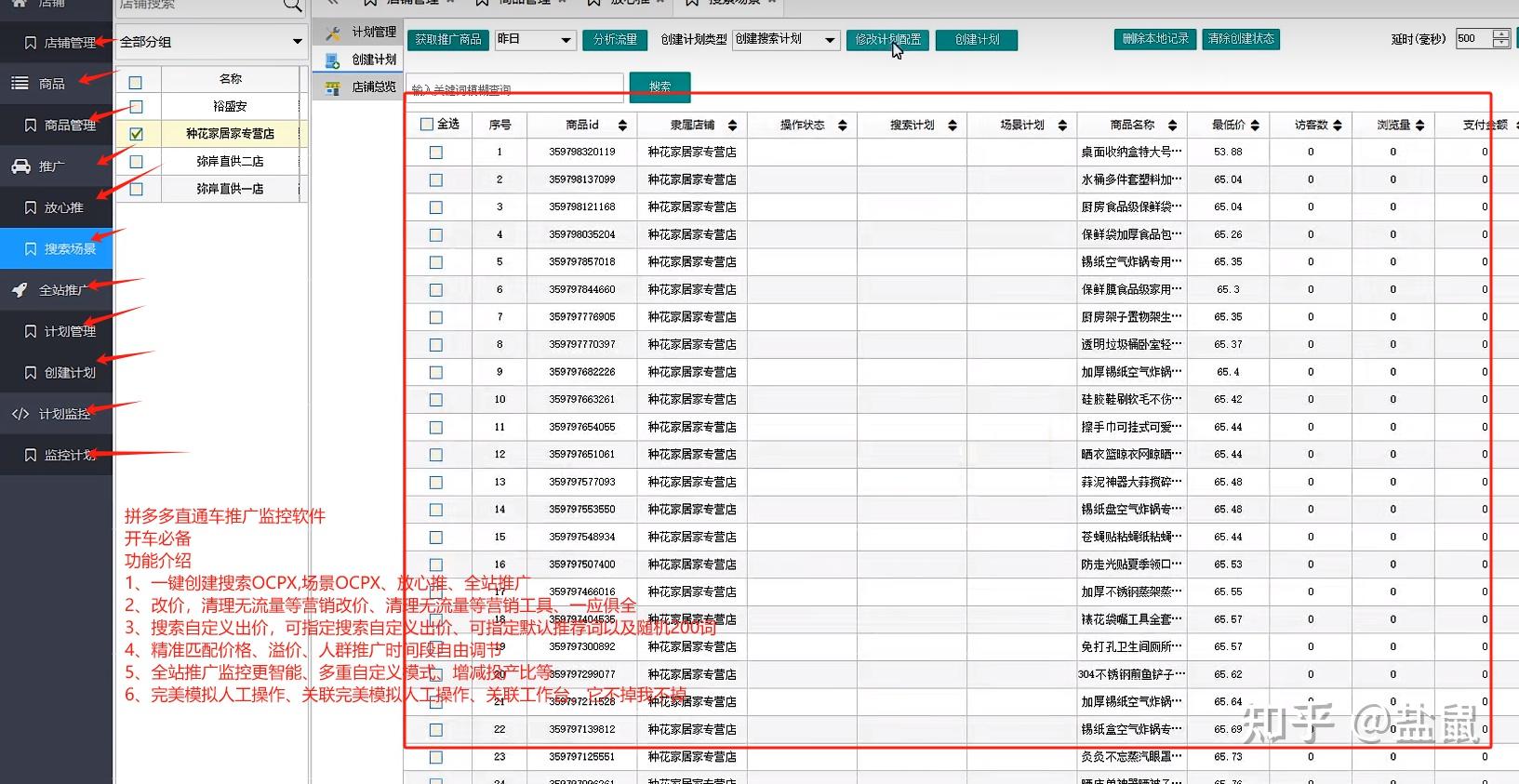
Task: Open 放心推 bookmark icon in sidebar
Action: [x=31, y=207]
